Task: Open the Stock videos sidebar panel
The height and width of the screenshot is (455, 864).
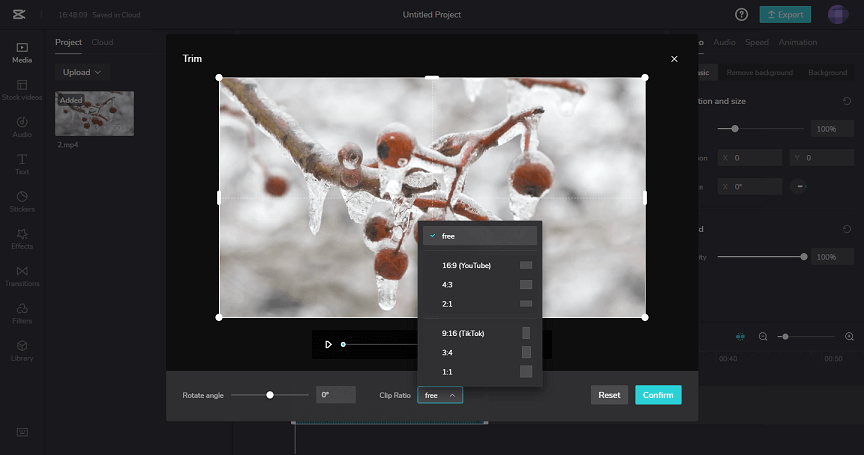Action: click(22, 90)
